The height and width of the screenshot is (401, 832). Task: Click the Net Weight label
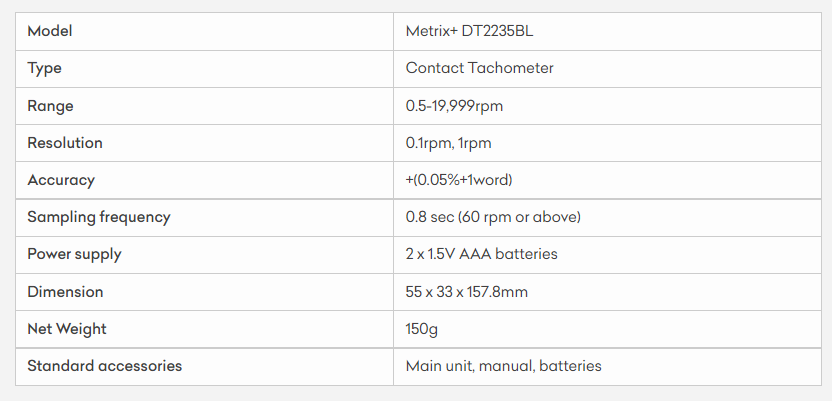[x=67, y=329]
